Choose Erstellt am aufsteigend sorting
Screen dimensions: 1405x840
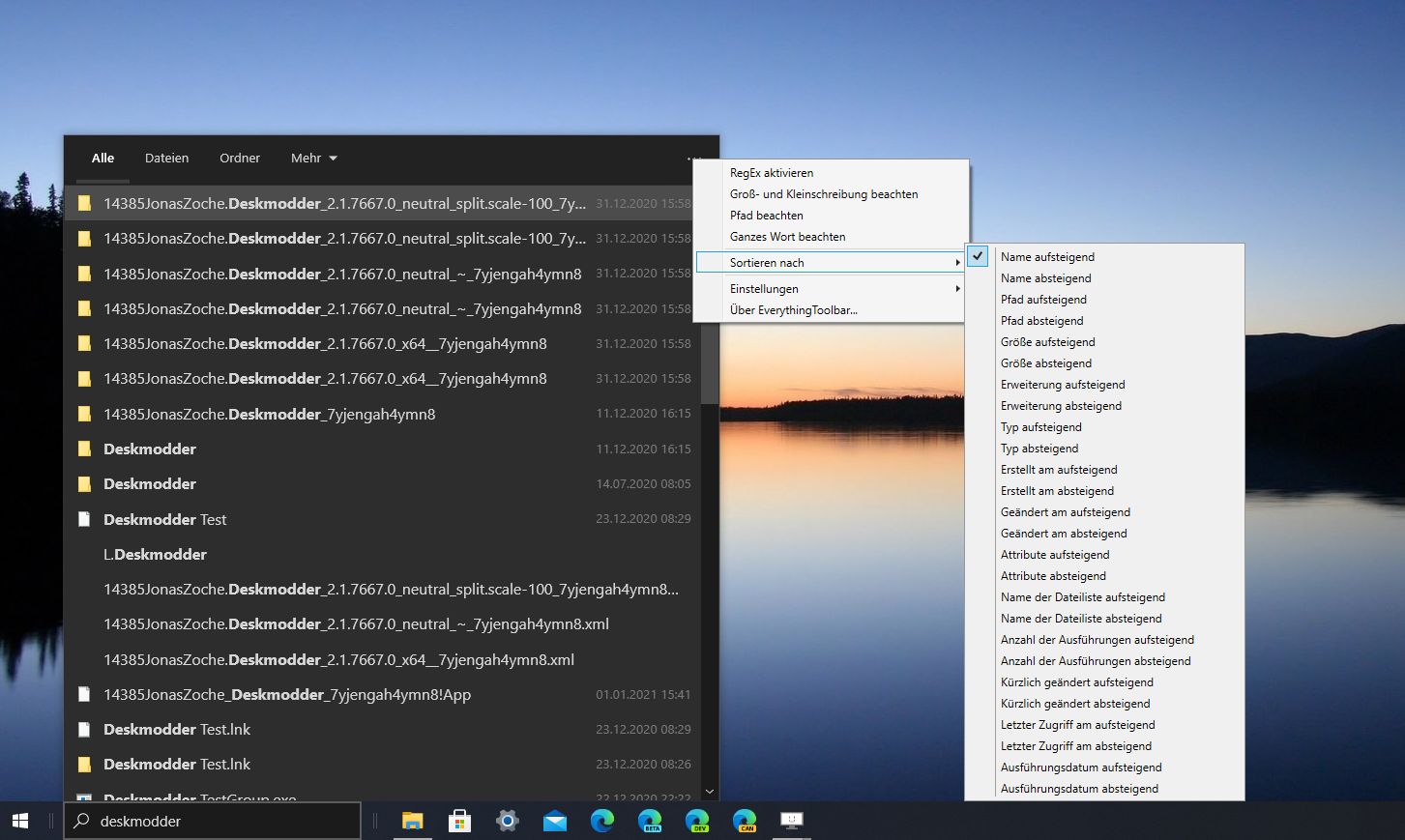[1104, 470]
